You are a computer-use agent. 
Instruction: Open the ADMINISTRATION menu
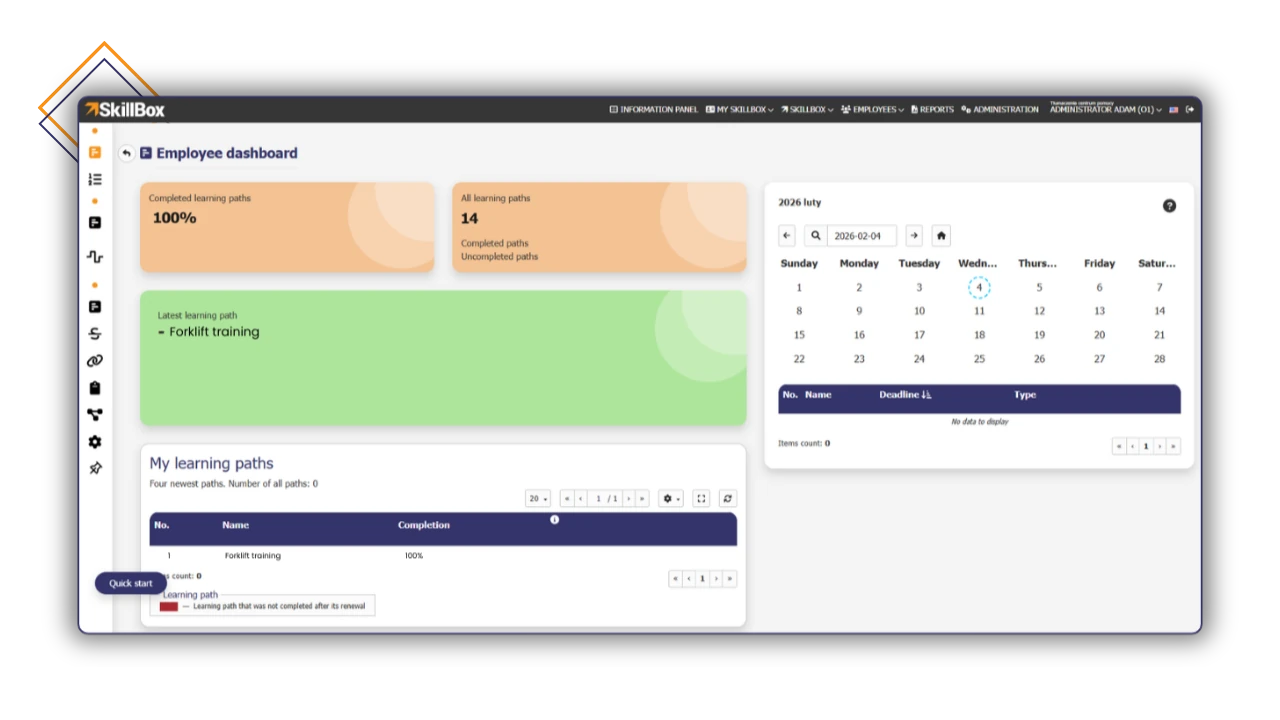999,109
